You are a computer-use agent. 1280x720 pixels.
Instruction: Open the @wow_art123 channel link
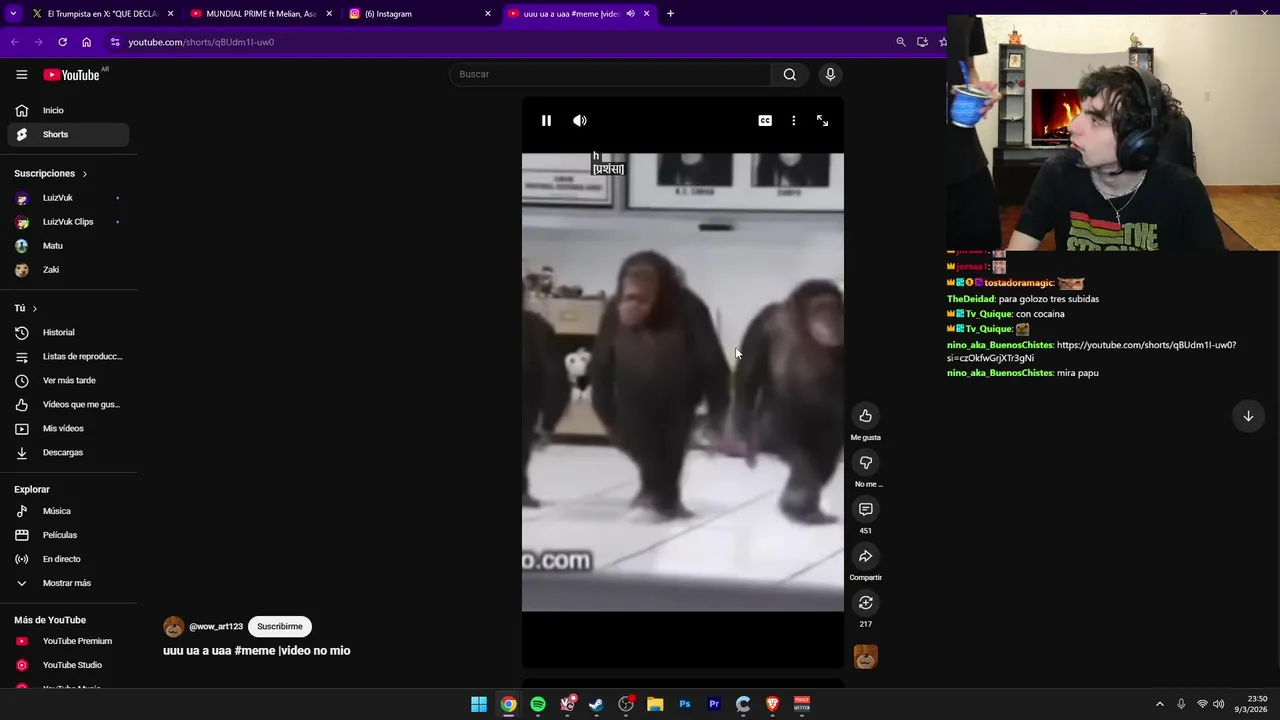(x=216, y=627)
